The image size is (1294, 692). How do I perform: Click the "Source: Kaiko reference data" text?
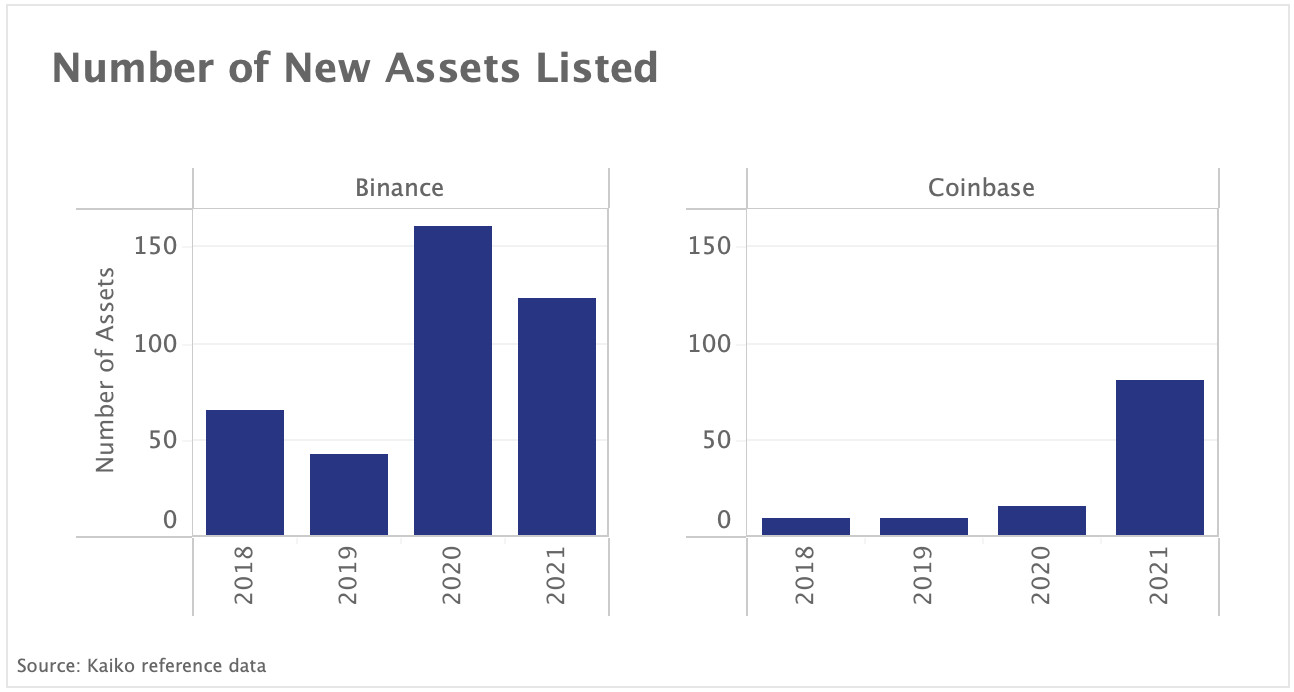142,665
